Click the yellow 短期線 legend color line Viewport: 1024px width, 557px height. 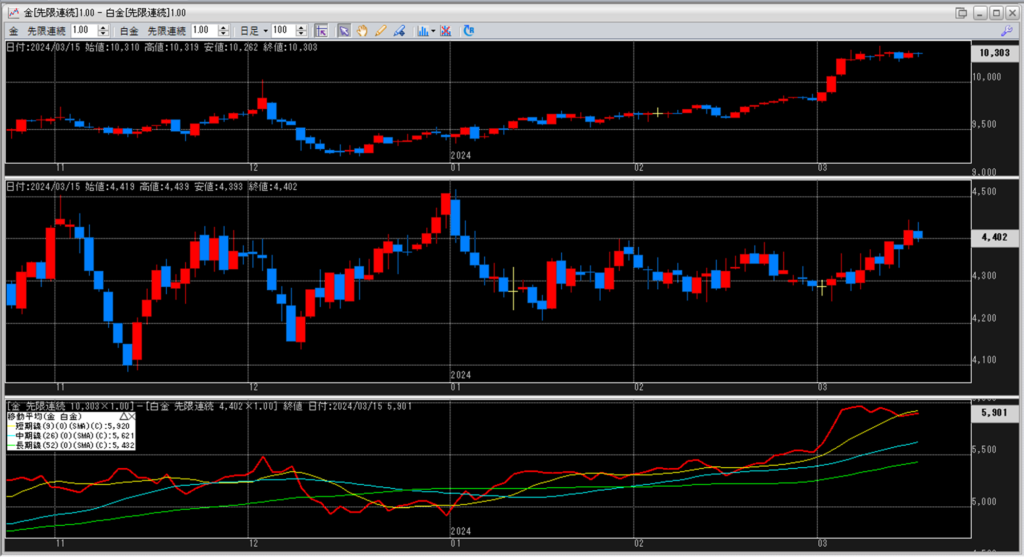[10, 426]
